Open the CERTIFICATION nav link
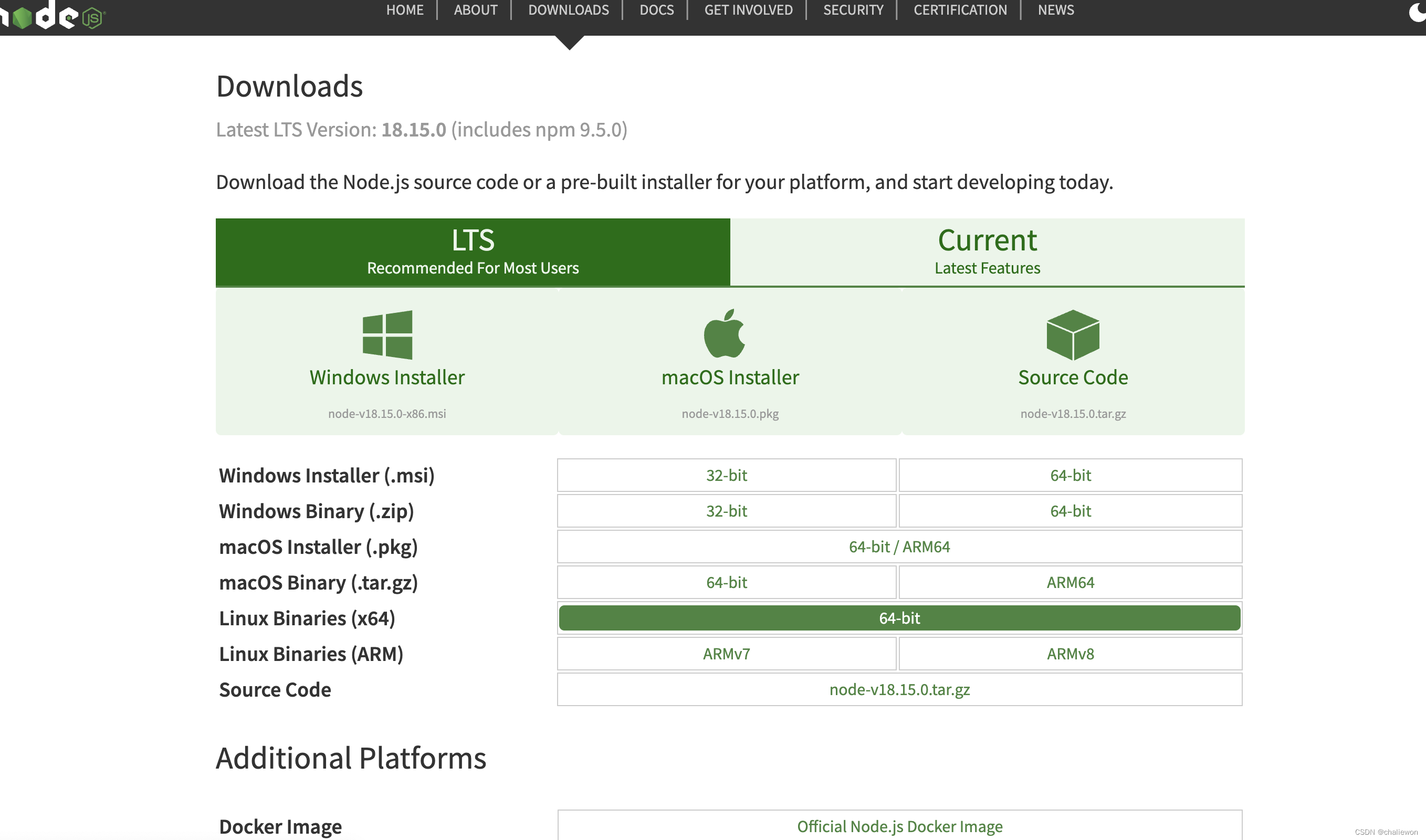 coord(960,10)
